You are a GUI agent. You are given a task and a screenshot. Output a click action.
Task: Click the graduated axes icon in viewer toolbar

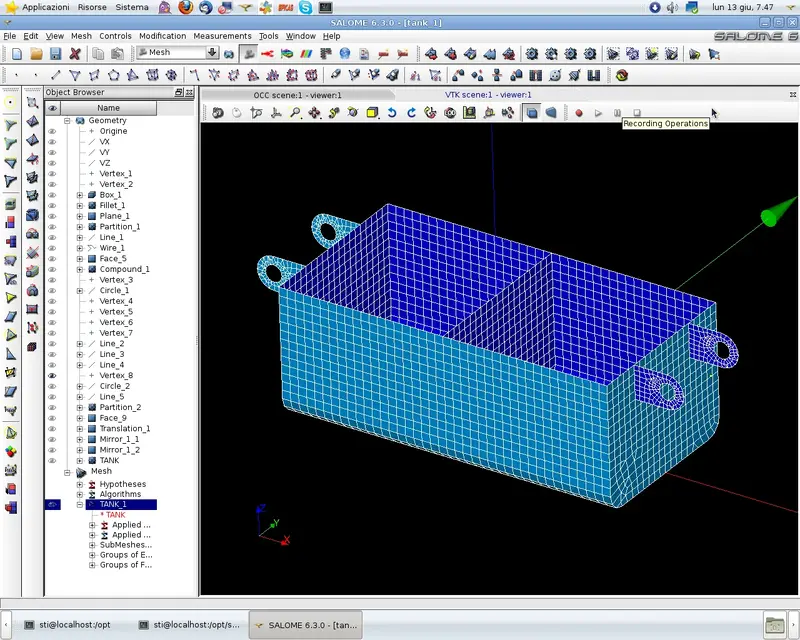(x=469, y=113)
